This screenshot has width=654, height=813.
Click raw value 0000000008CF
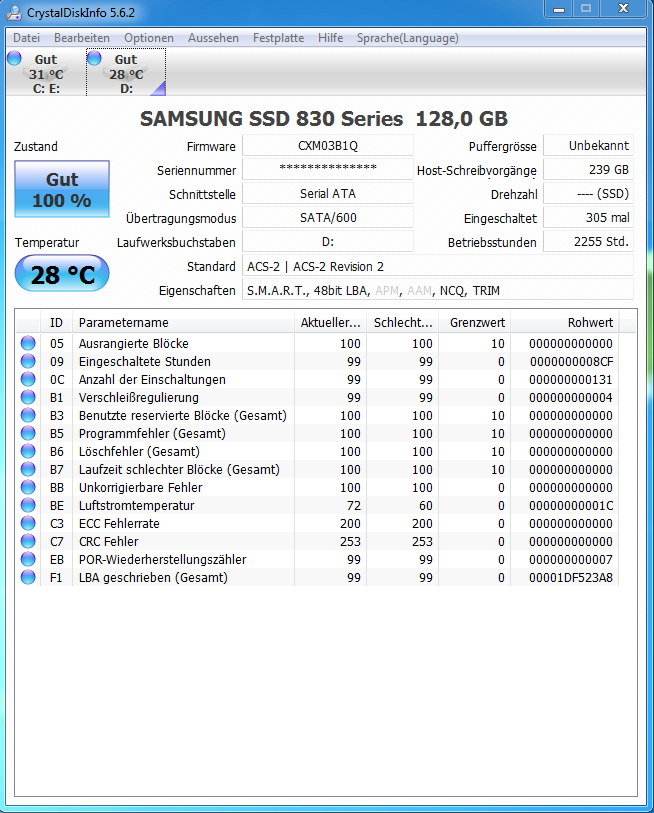(571, 361)
